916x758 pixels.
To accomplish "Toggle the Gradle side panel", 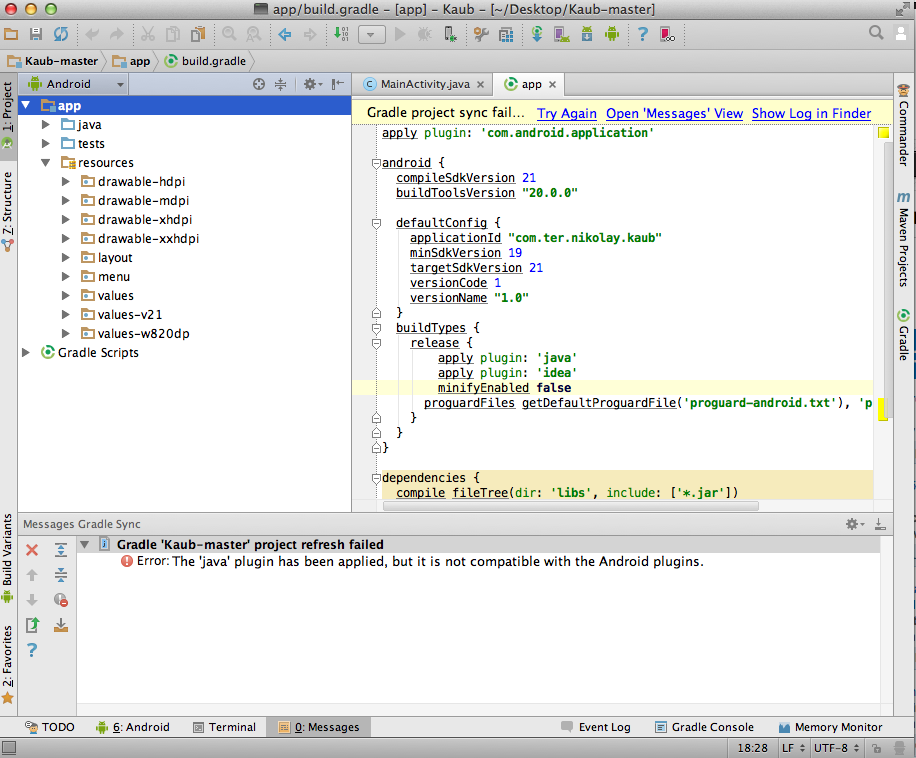I will coord(904,335).
